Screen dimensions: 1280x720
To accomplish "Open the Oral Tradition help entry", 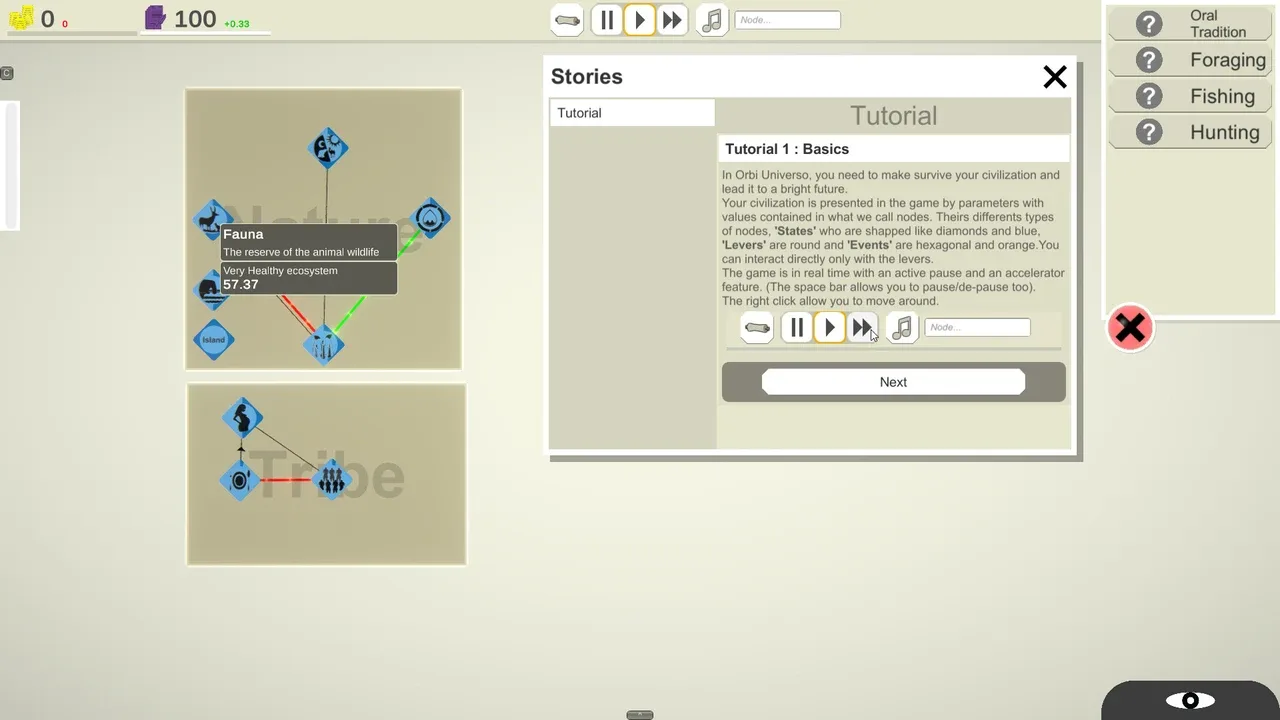I will 1190,24.
